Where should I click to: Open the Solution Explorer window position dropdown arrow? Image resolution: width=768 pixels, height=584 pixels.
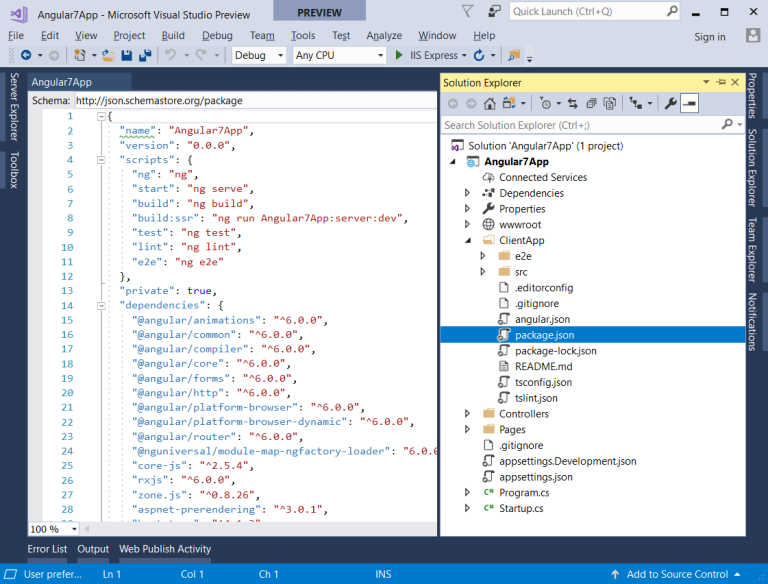706,82
